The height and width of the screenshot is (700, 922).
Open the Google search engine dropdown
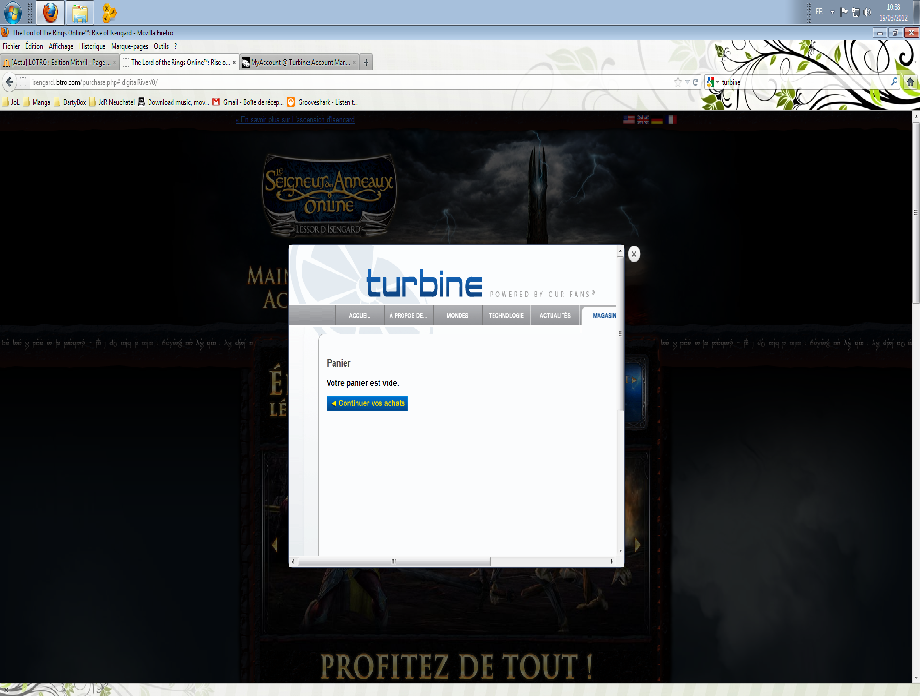(713, 82)
